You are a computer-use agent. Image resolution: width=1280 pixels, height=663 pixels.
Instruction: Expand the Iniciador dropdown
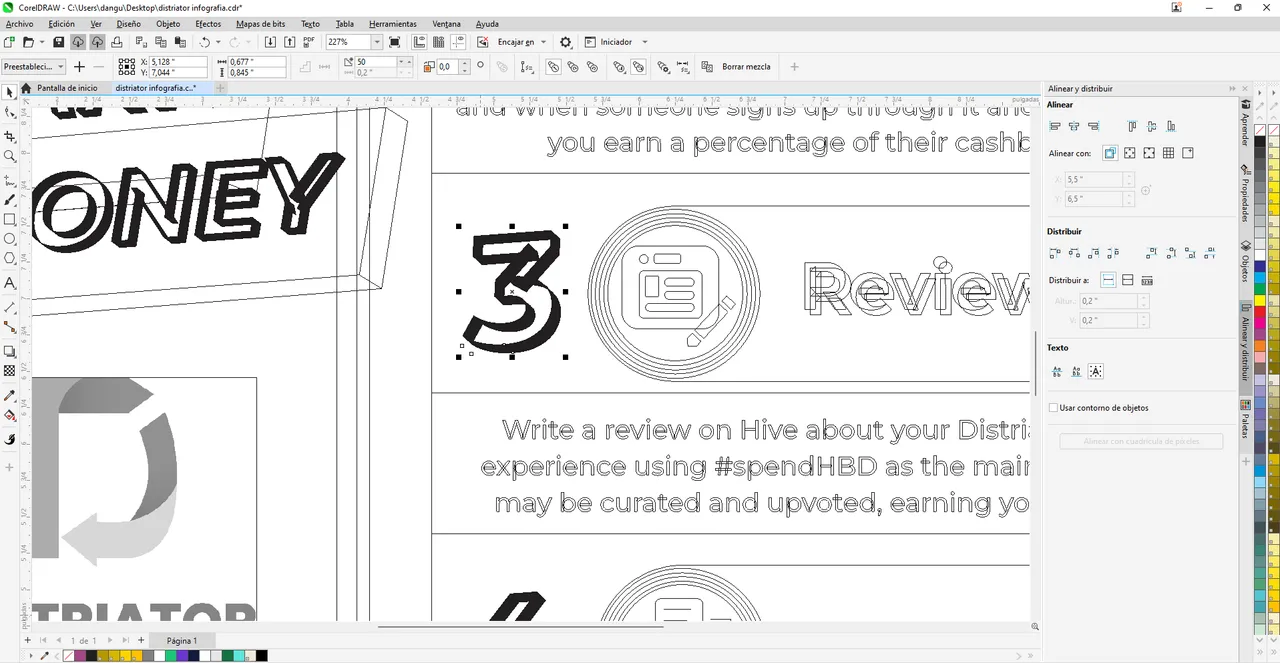coord(644,42)
